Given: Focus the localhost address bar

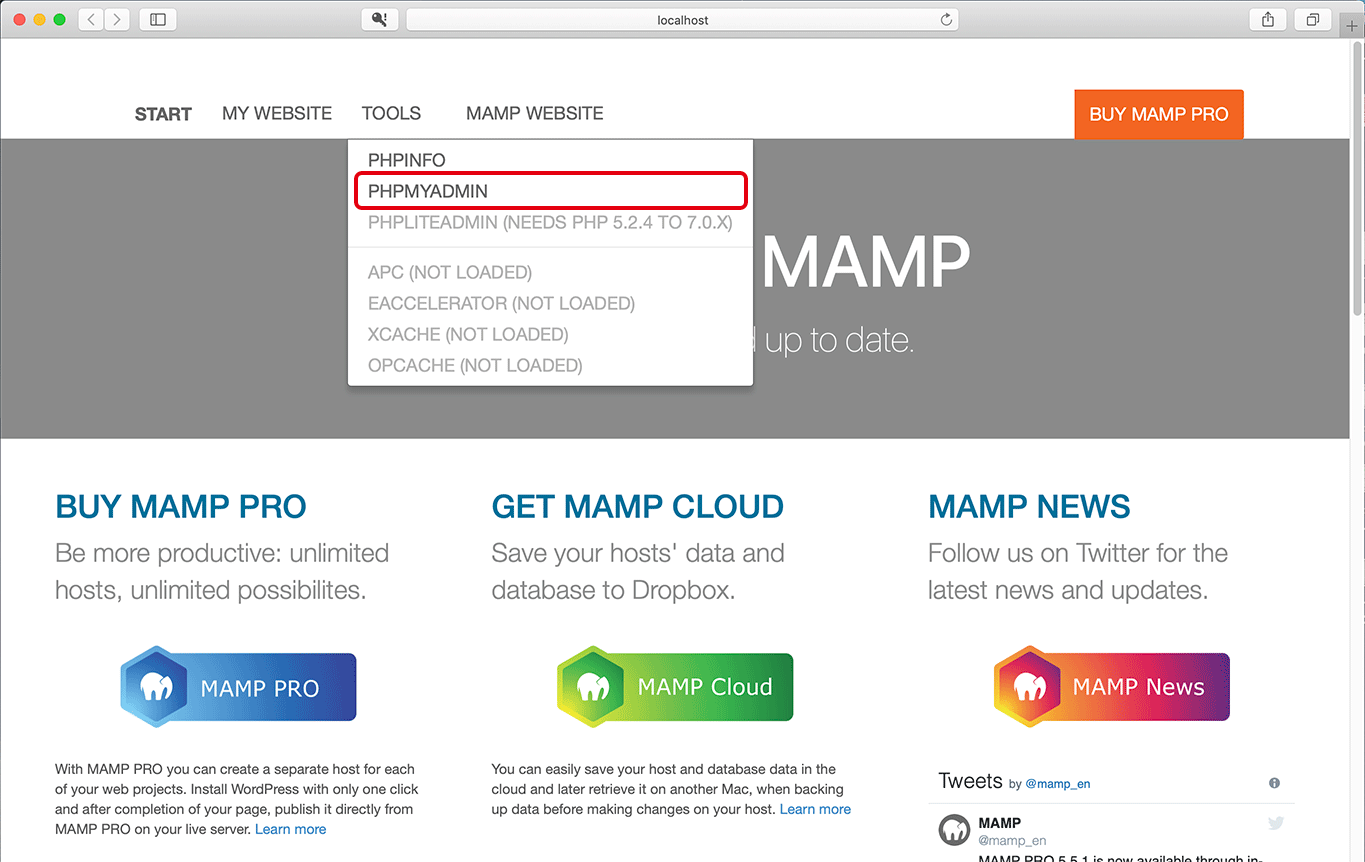Looking at the screenshot, I should [x=682, y=19].
